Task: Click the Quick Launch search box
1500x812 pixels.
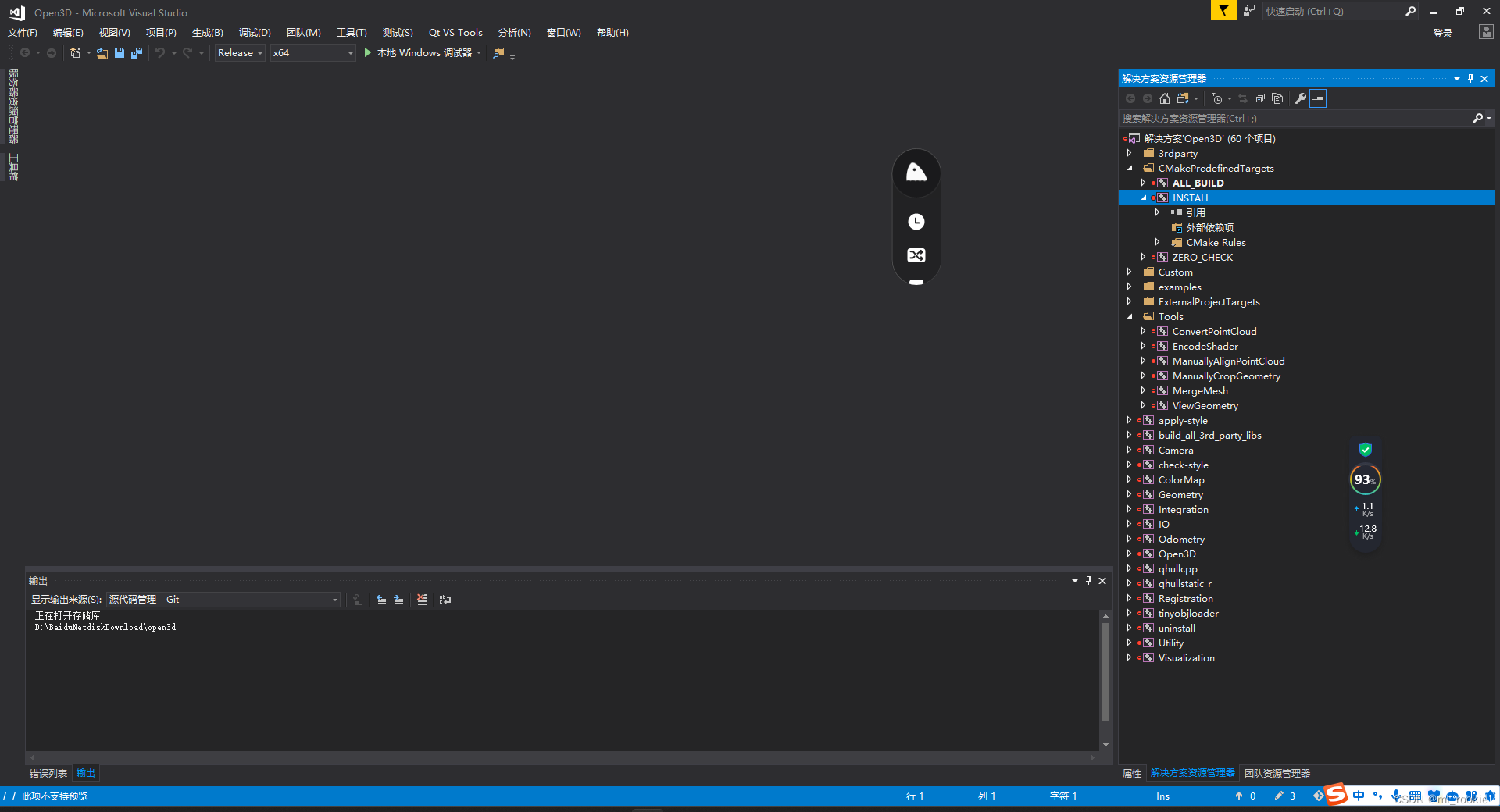Action: pos(1333,11)
